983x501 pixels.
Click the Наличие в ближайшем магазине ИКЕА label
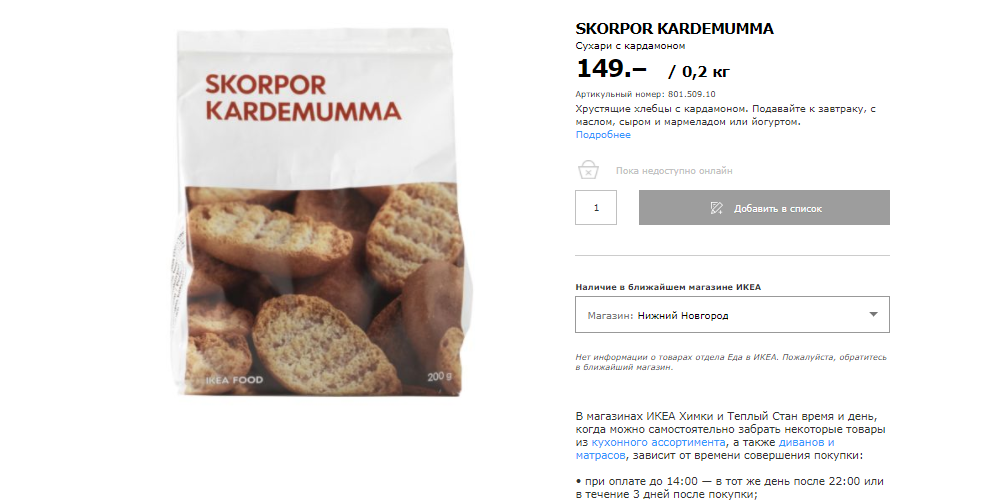pos(668,287)
